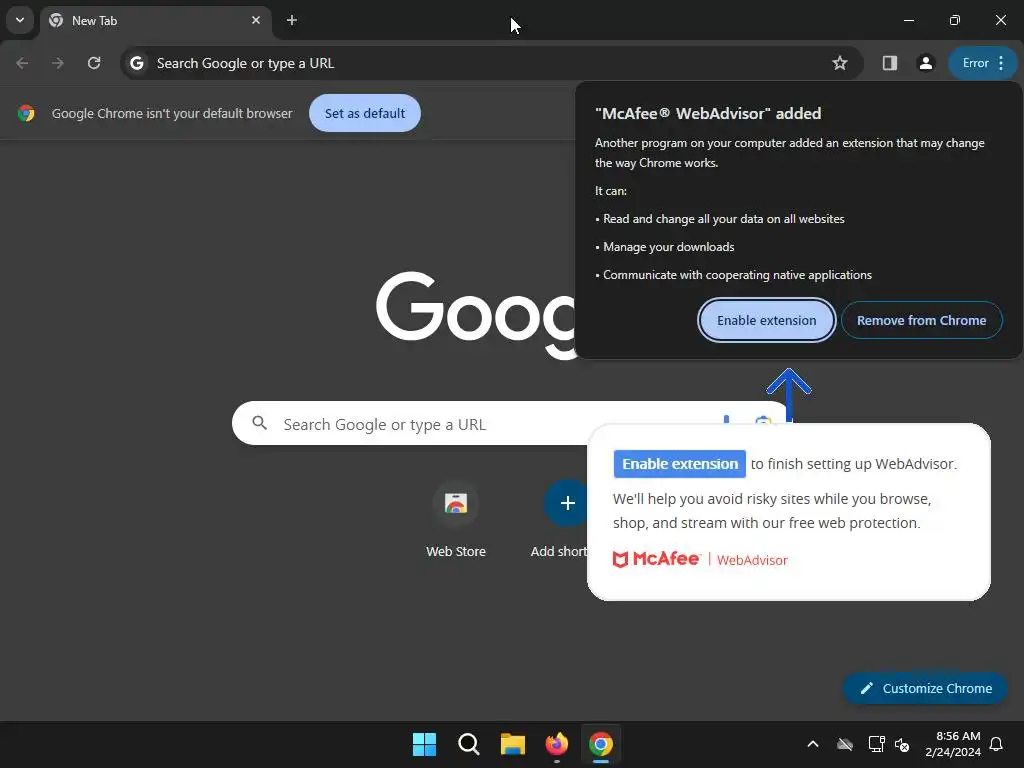
Task: Click the OneDrive cloud tray icon
Action: pos(845,744)
